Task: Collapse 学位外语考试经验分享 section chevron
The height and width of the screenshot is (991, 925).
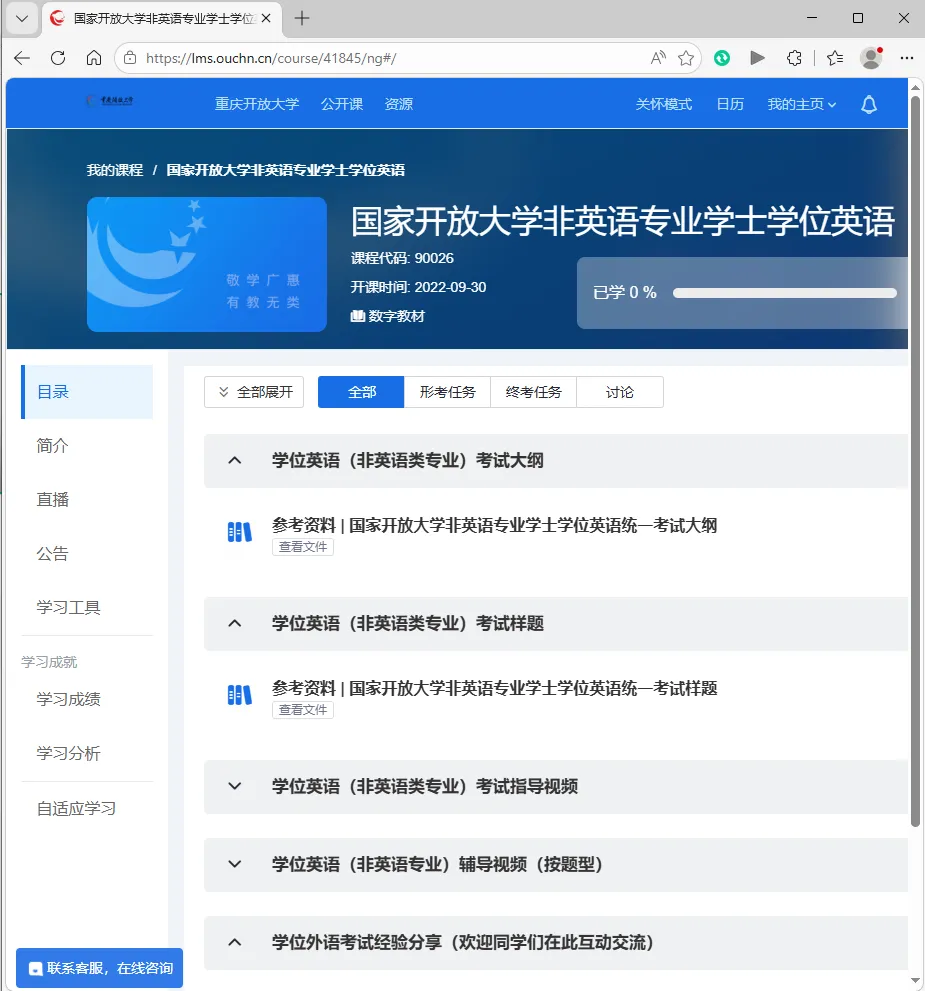Action: [234, 942]
